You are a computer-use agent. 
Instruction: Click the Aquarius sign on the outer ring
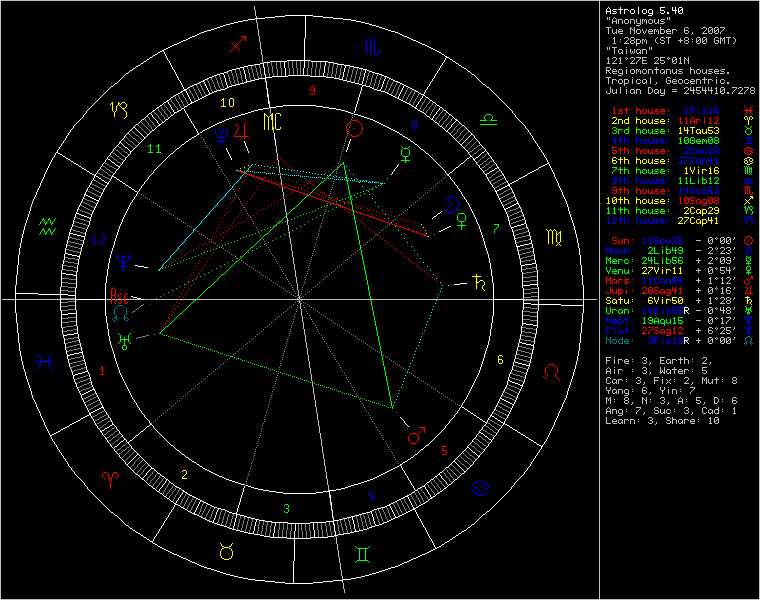tap(48, 227)
